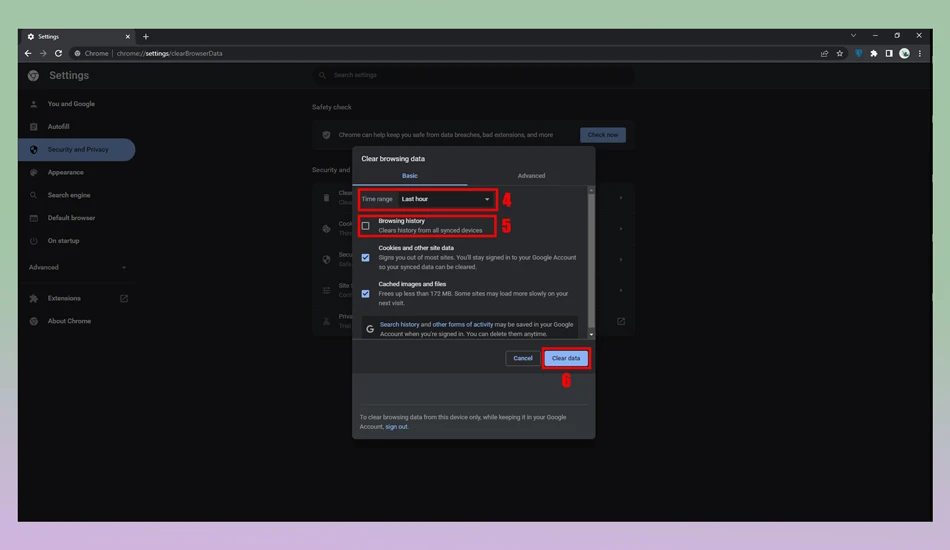Screen dimensions: 950x550
Task: Open the Extensions puzzle icon
Action: pos(874,53)
